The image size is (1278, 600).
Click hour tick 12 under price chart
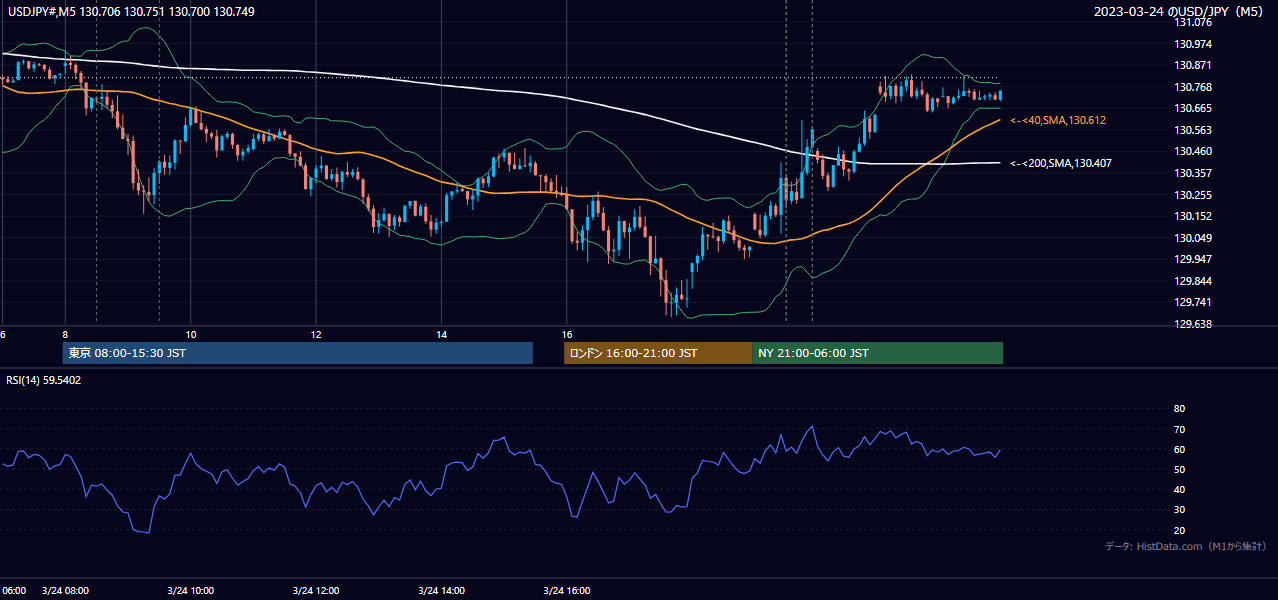coord(316,334)
